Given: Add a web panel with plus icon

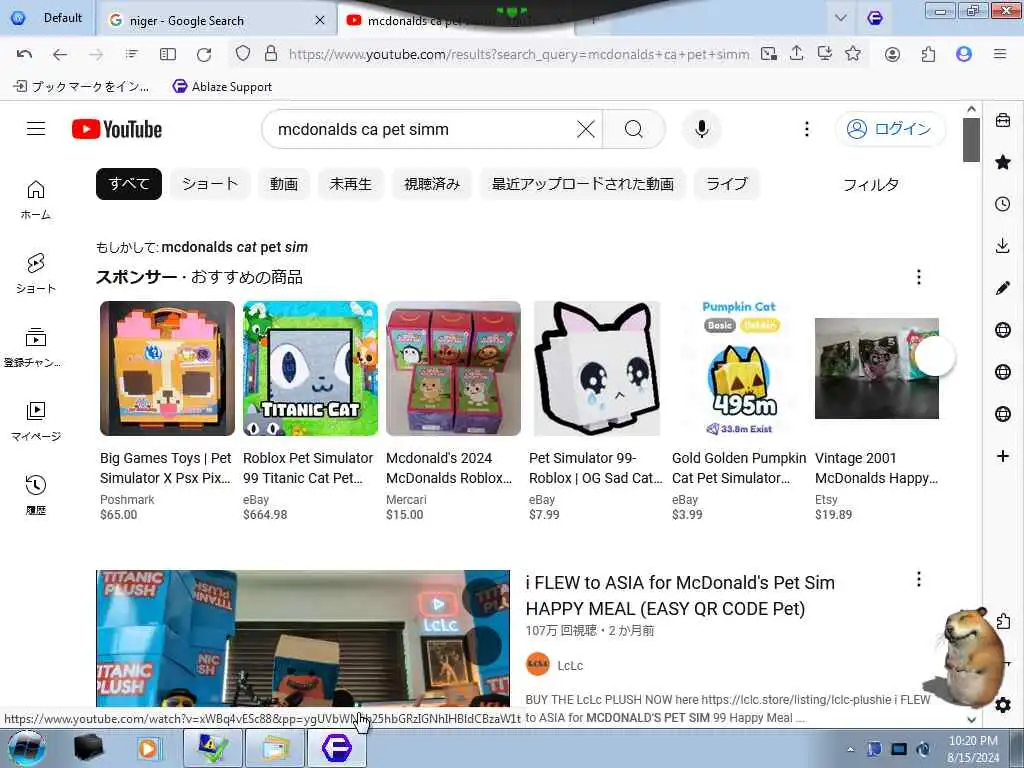Looking at the screenshot, I should (x=1003, y=456).
